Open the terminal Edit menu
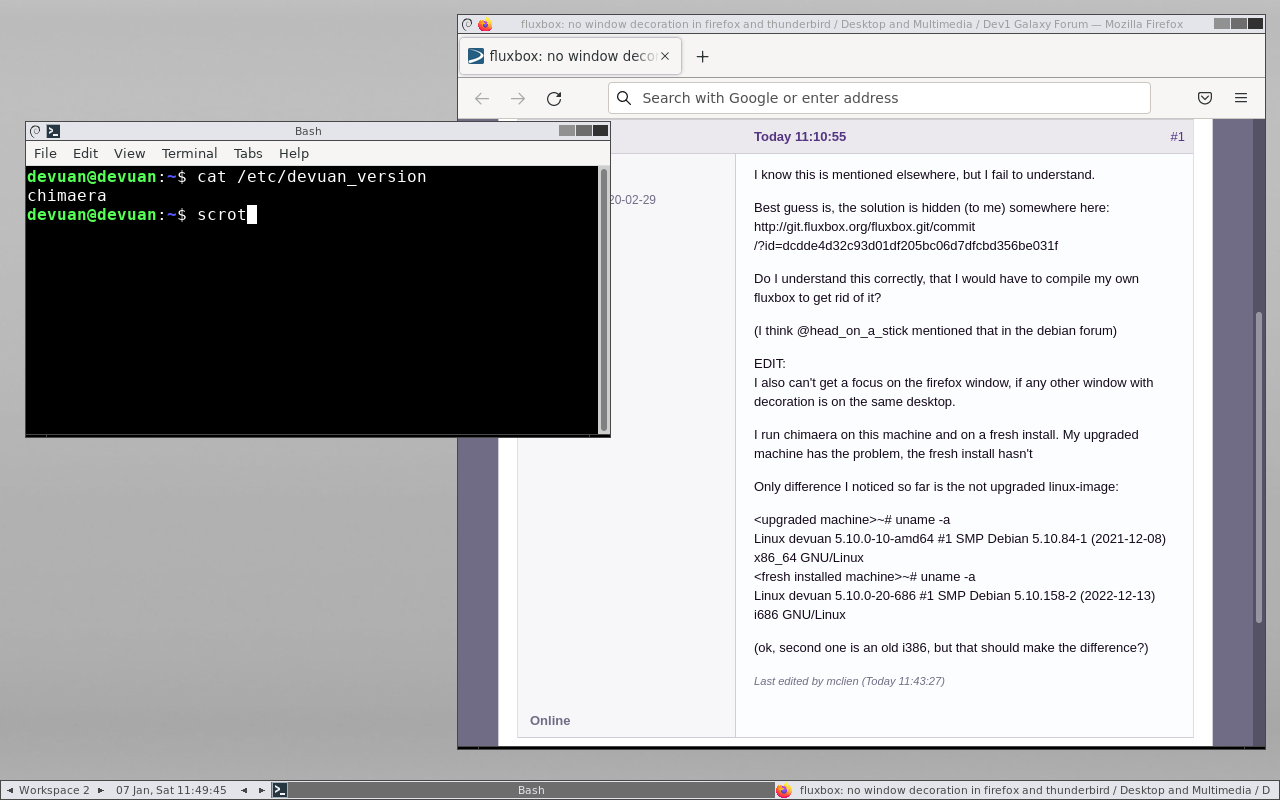Viewport: 1280px width, 800px height. pyautogui.click(x=85, y=153)
